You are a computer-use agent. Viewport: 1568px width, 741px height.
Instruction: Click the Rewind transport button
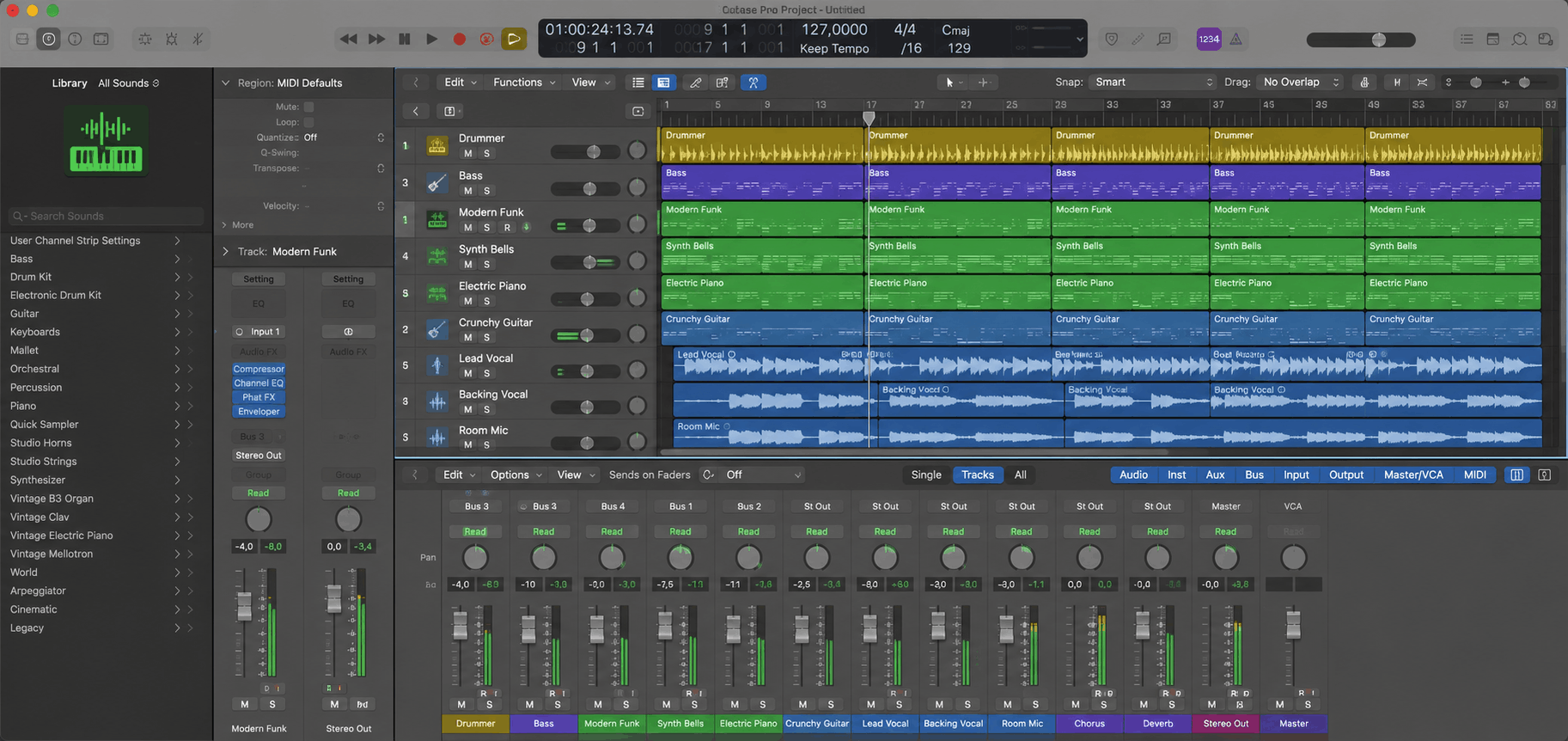(x=348, y=39)
